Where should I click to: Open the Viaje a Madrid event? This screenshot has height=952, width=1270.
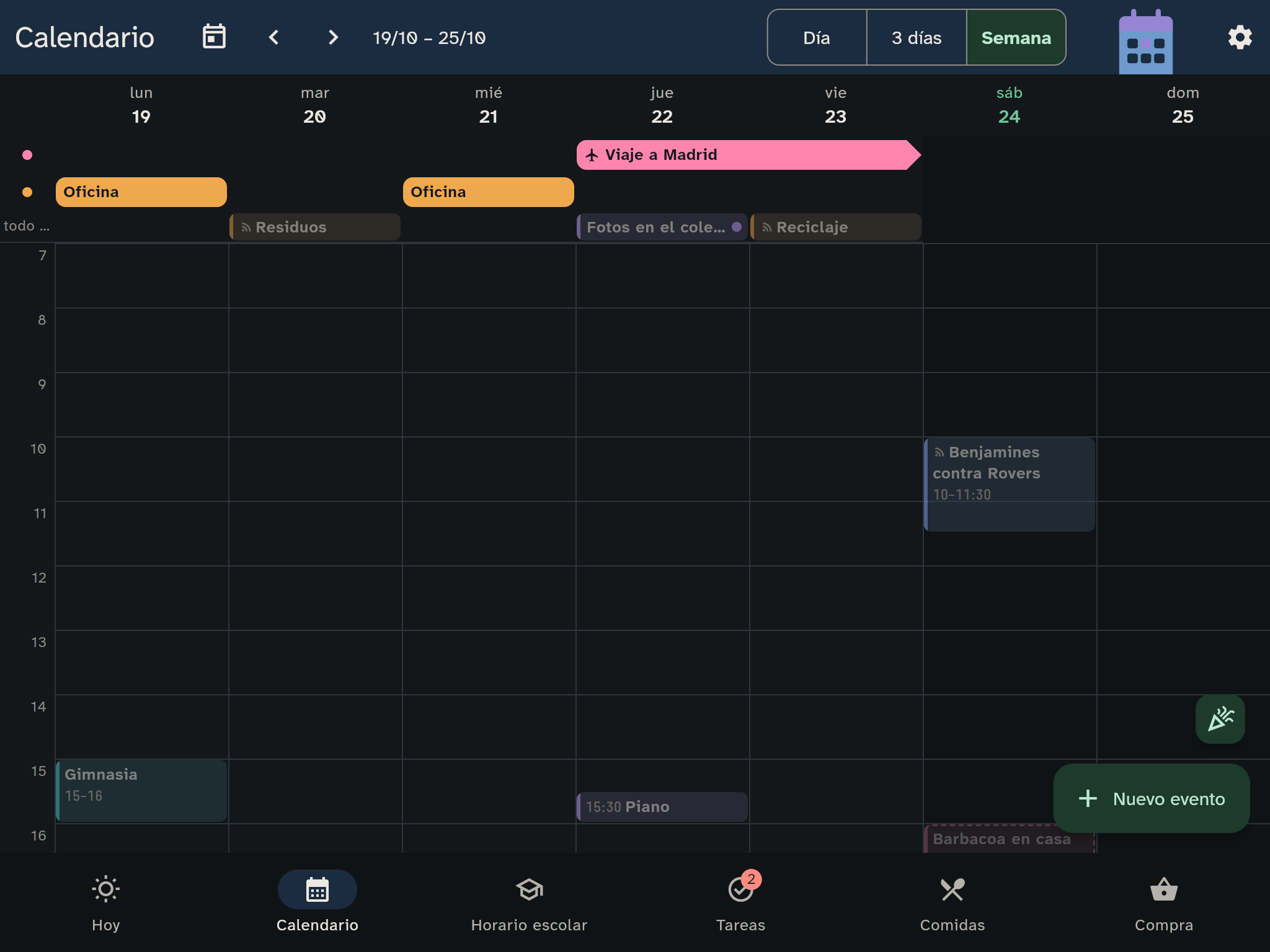[748, 155]
